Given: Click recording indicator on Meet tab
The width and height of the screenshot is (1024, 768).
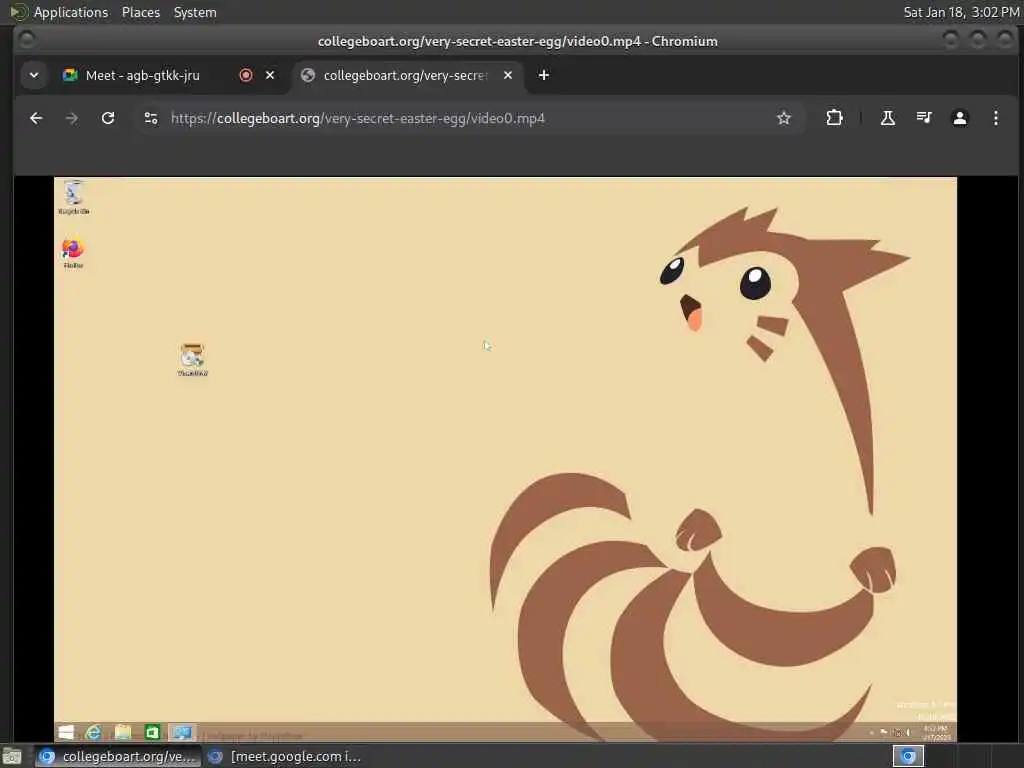Looking at the screenshot, I should pyautogui.click(x=246, y=75).
